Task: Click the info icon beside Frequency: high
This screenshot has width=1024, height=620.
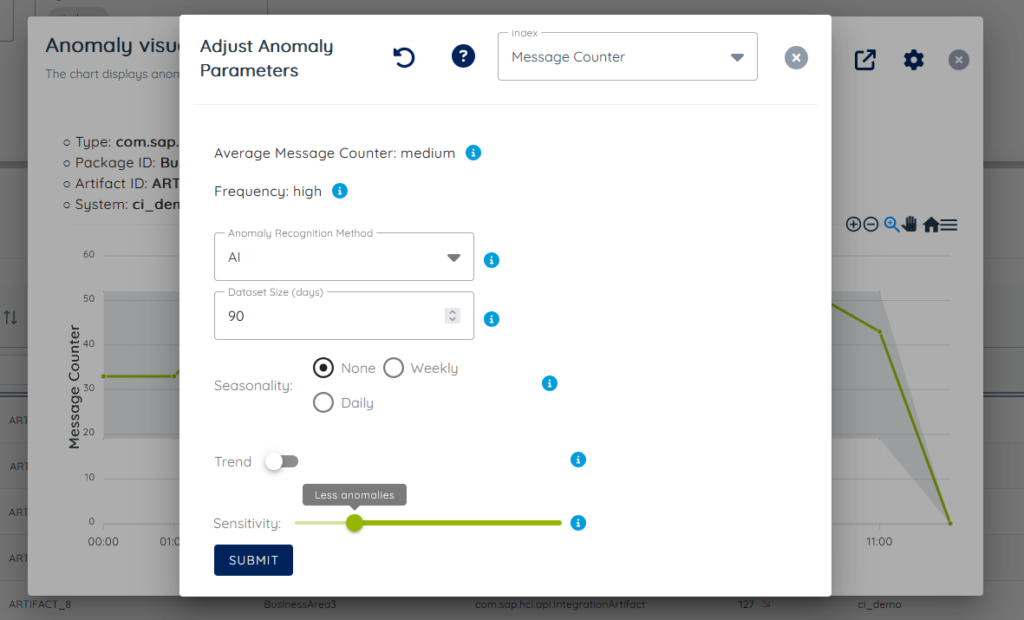Action: point(338,191)
